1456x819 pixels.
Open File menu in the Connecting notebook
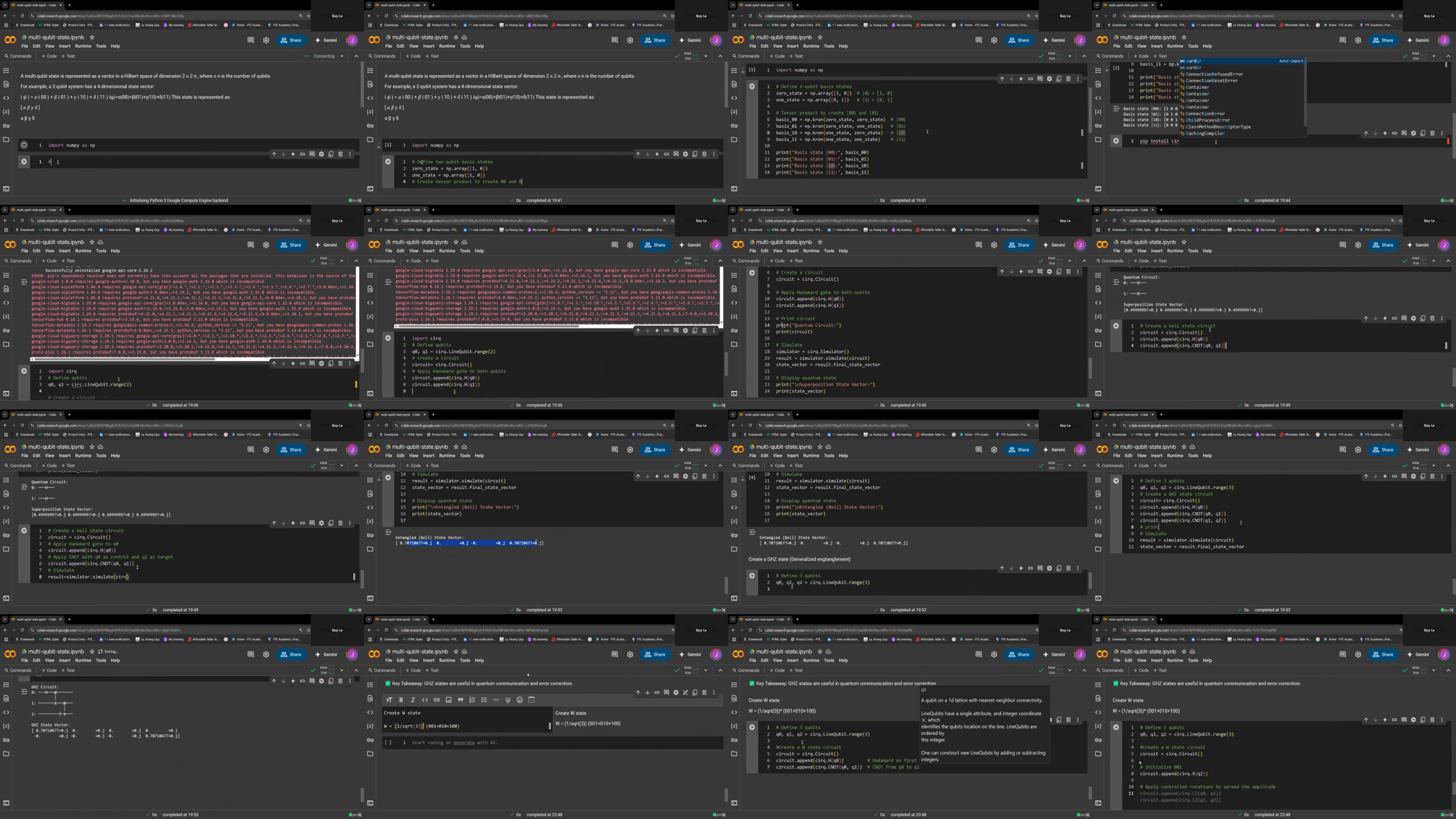tap(24, 46)
